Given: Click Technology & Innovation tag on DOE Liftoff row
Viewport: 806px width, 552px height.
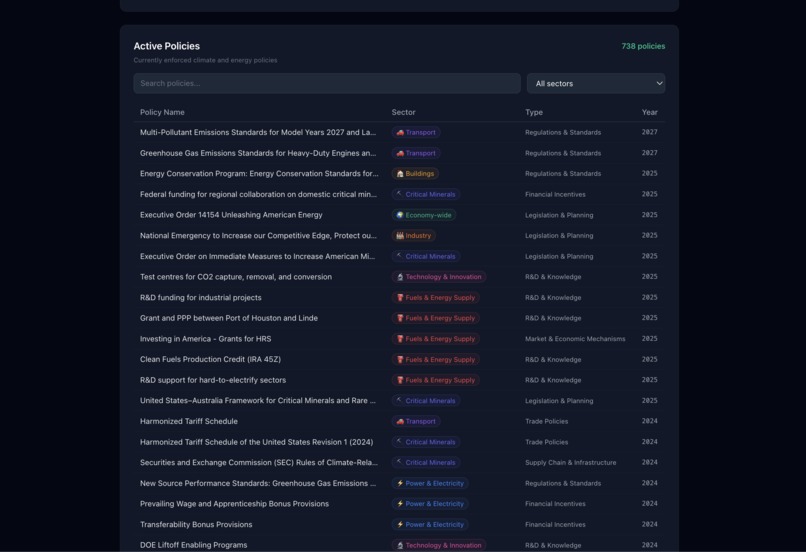Looking at the screenshot, I should click(x=438, y=545).
